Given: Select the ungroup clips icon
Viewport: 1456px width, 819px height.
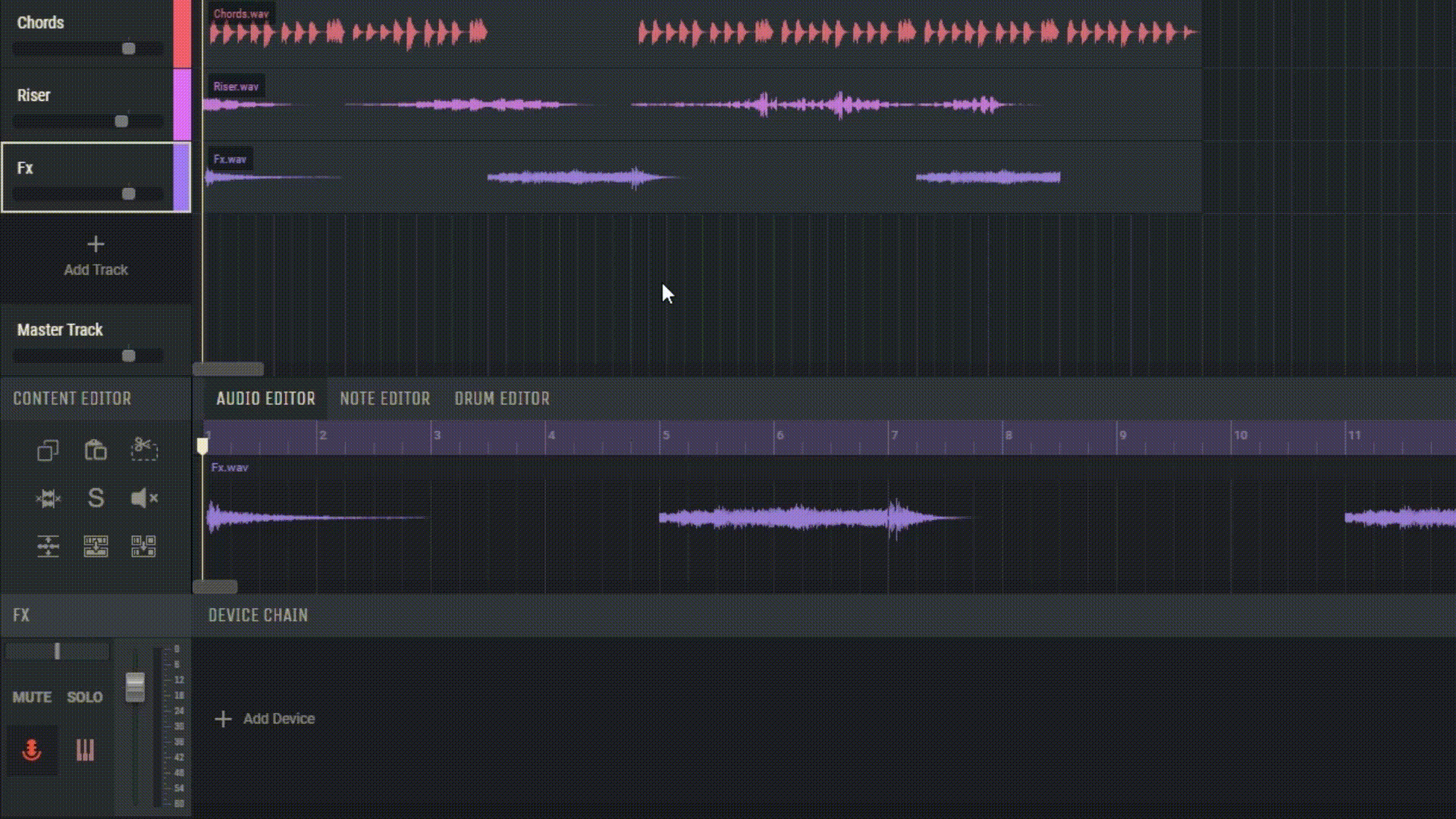Looking at the screenshot, I should point(143,545).
